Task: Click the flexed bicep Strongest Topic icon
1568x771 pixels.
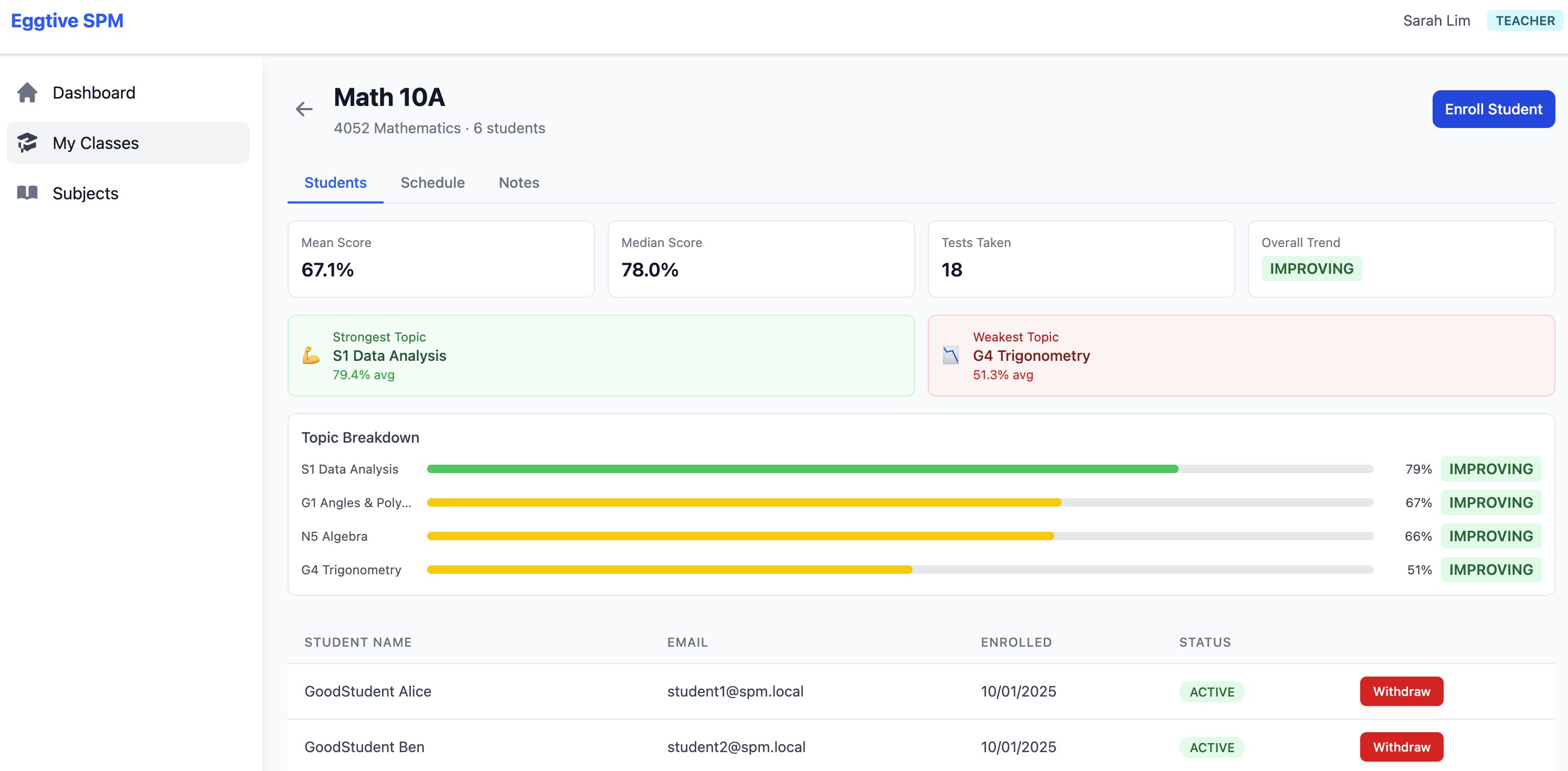Action: [311, 356]
